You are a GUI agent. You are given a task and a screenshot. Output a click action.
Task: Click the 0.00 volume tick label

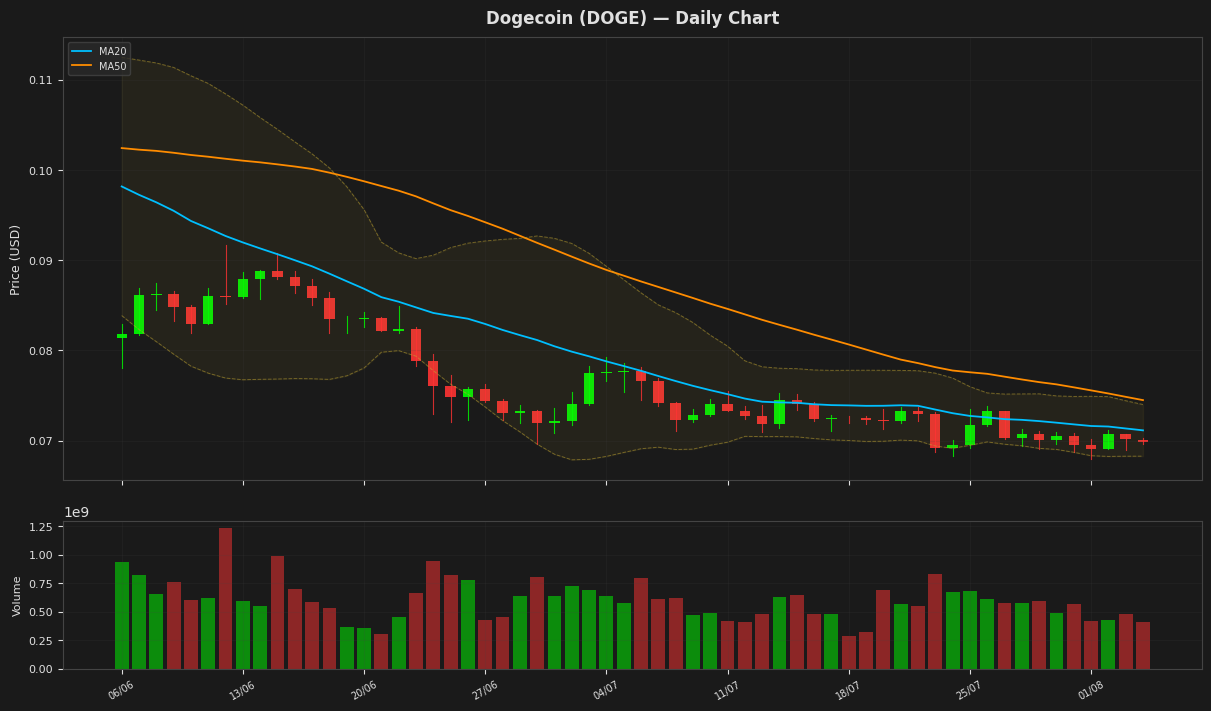[x=43, y=669]
